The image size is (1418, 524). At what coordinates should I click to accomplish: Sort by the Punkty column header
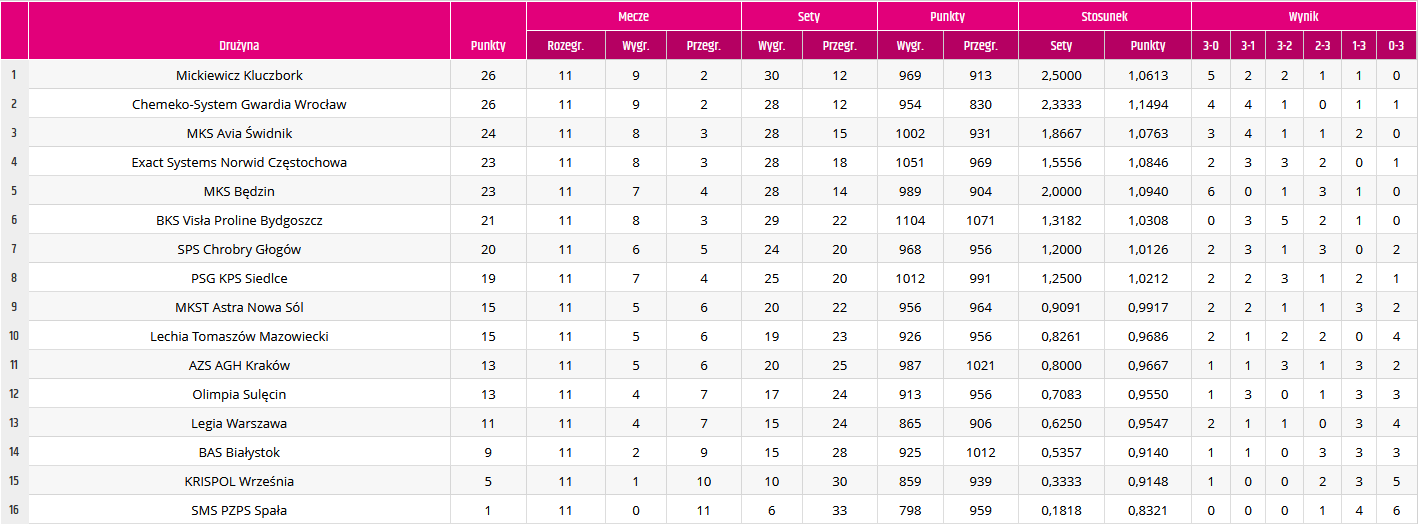tap(488, 46)
